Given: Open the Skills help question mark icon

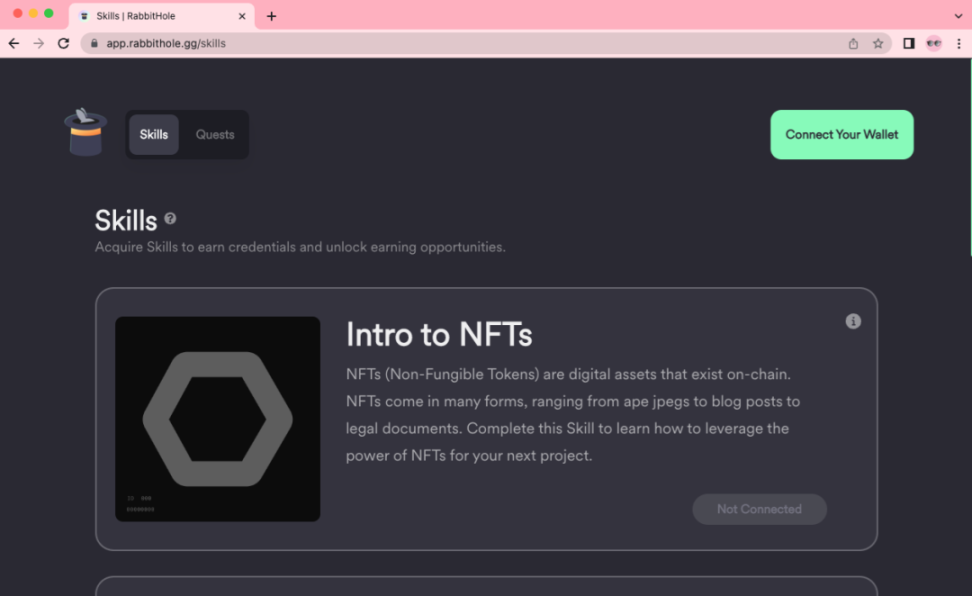Looking at the screenshot, I should (170, 218).
